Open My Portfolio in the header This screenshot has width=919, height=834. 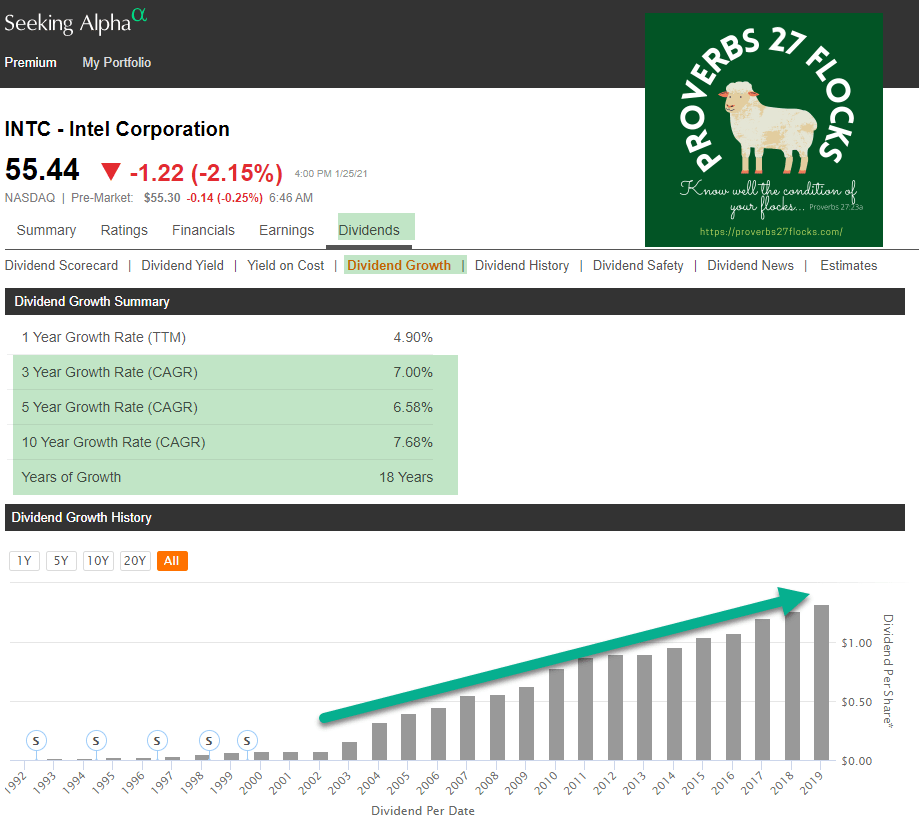[x=117, y=62]
